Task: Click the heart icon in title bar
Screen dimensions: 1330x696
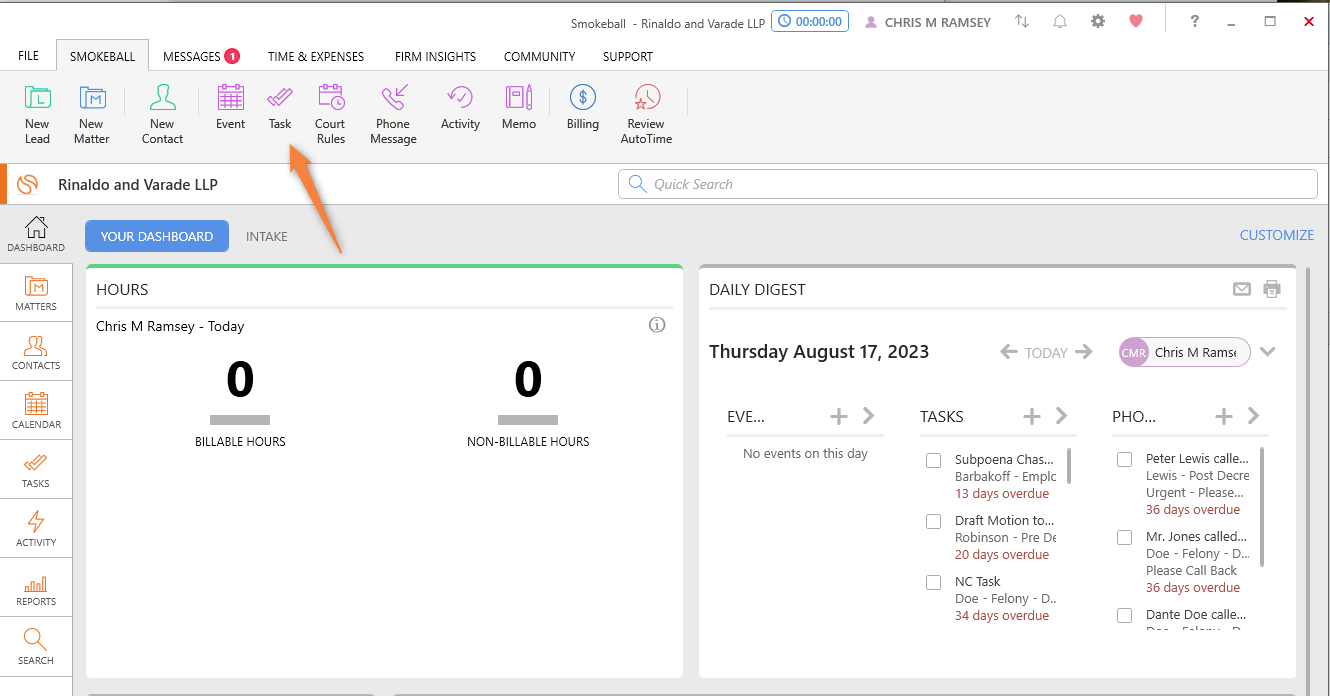Action: [1136, 21]
